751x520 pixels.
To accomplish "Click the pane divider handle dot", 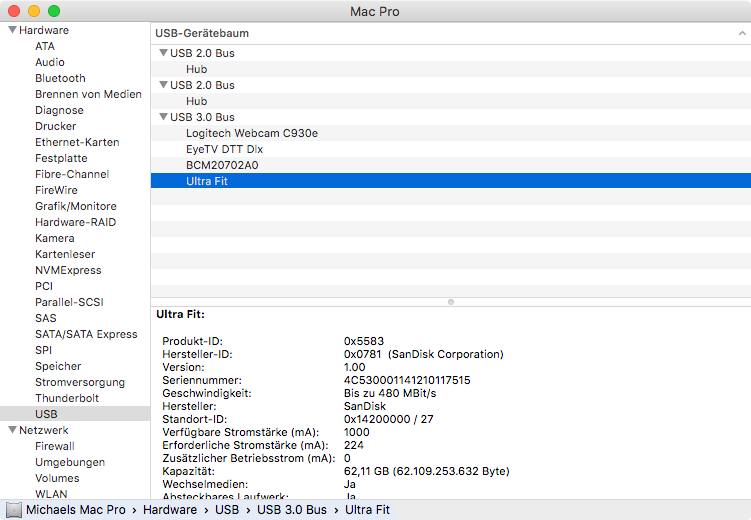I will pos(451,301).
